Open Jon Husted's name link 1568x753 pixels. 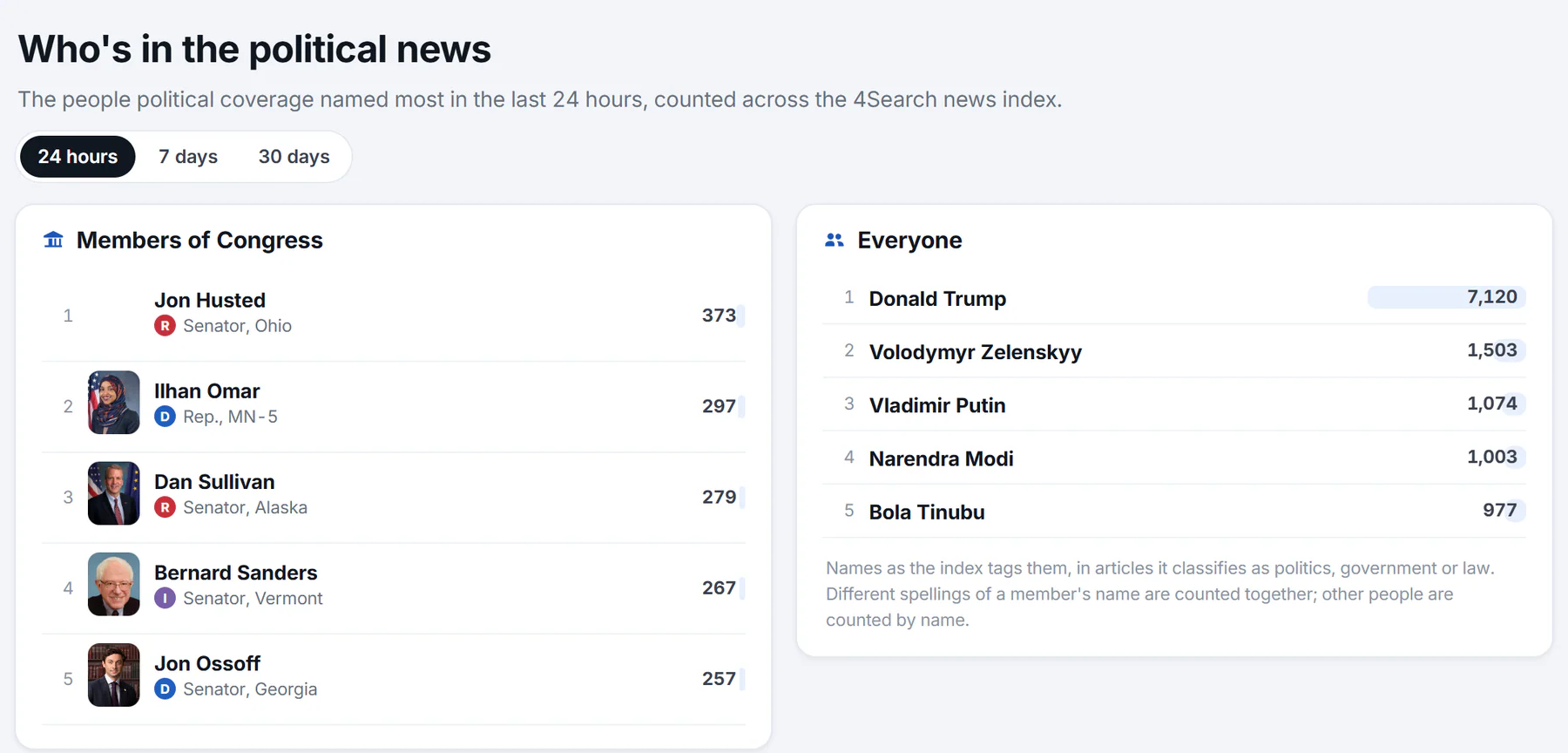210,300
